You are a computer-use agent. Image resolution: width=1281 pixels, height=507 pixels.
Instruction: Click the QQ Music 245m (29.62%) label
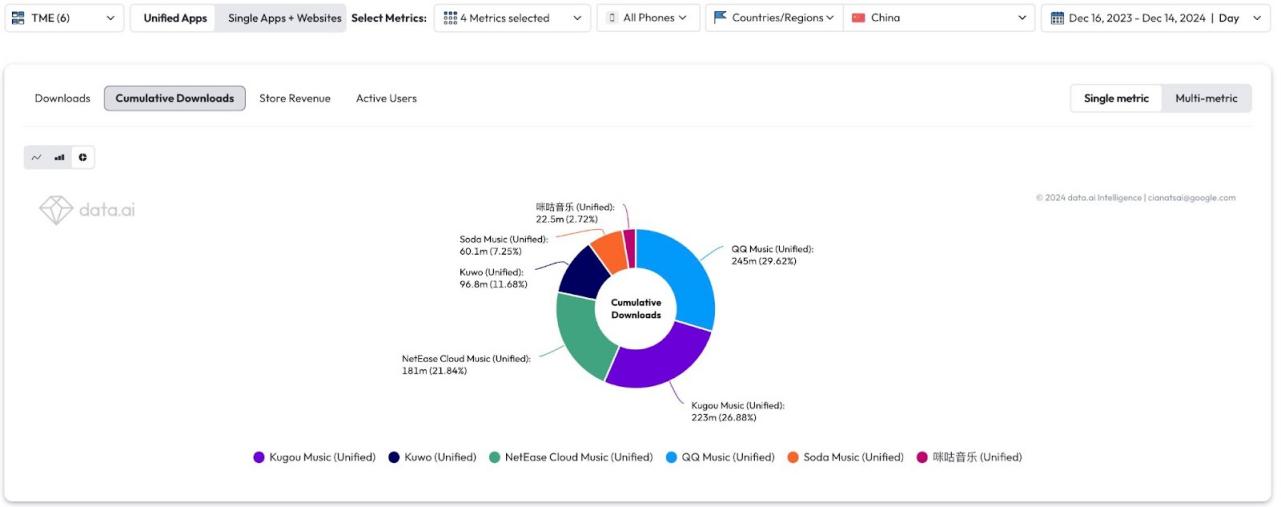coord(772,255)
